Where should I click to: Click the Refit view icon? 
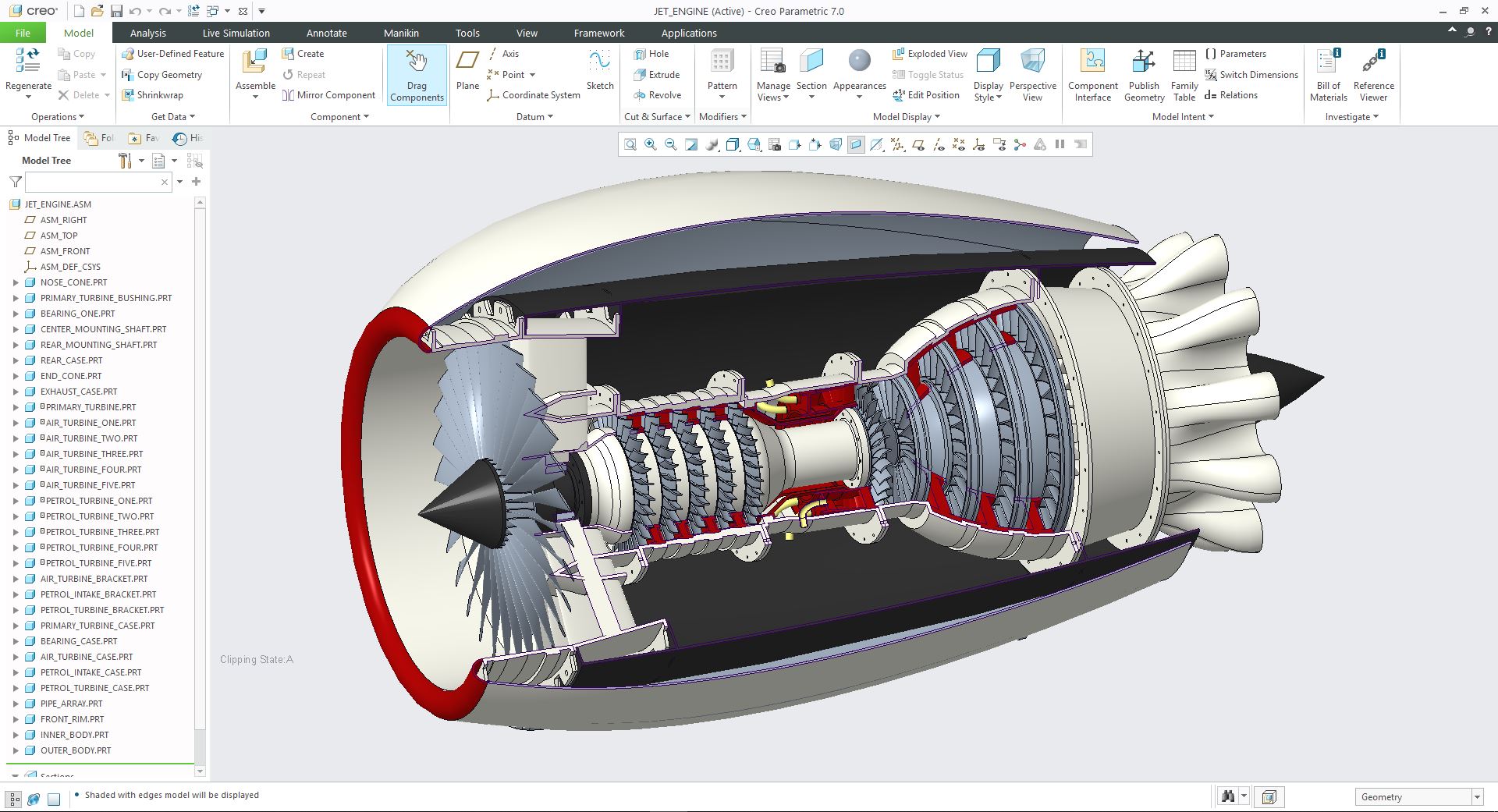[630, 144]
